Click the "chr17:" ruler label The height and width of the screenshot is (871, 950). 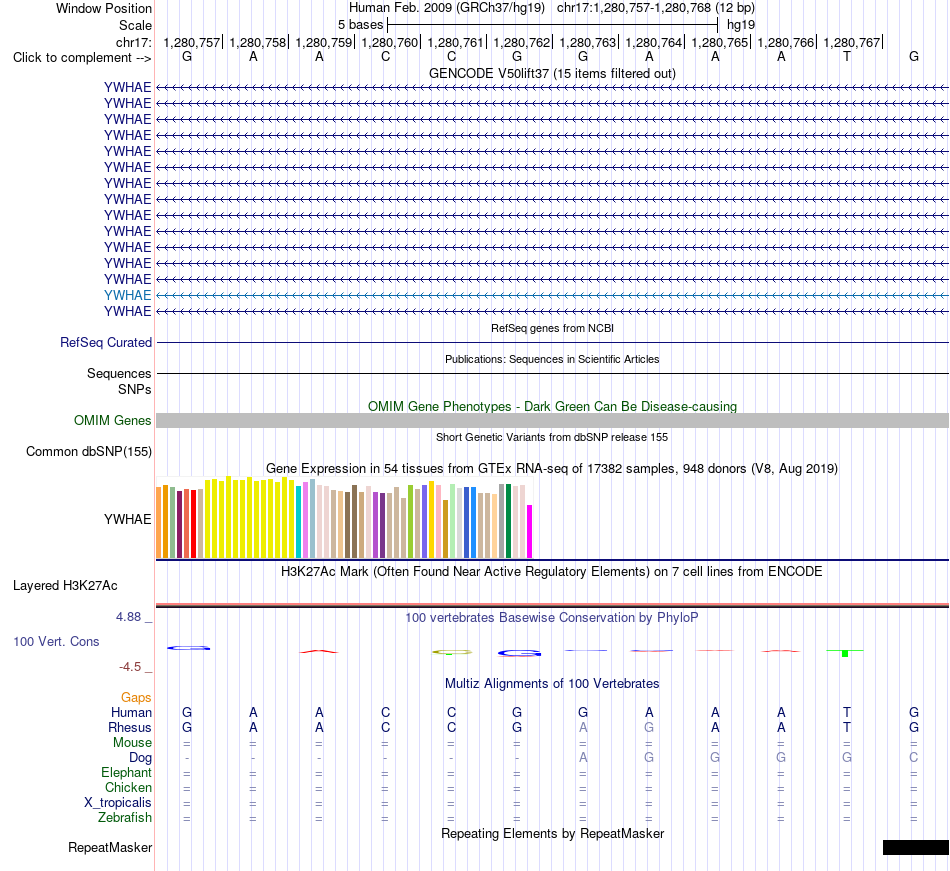(x=134, y=42)
